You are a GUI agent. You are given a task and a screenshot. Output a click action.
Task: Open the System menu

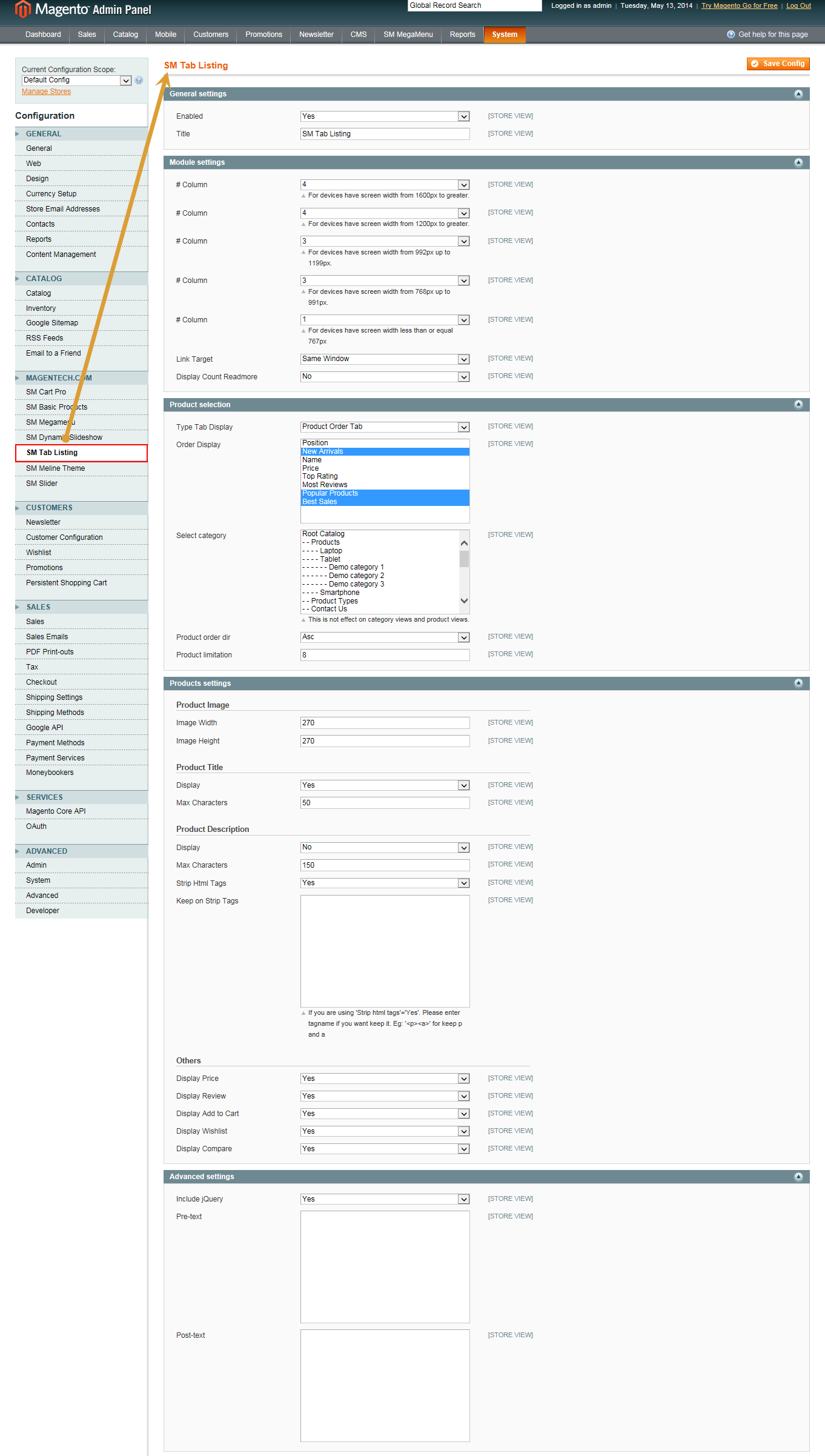pyautogui.click(x=505, y=35)
